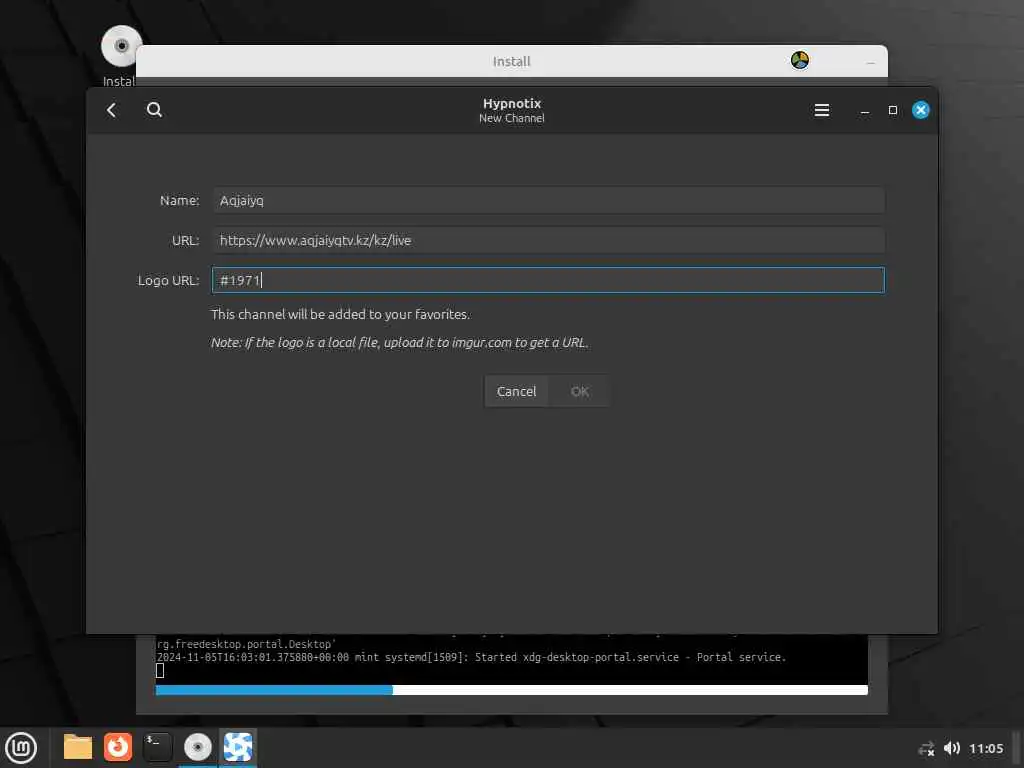The image size is (1024, 768).
Task: Click the imgur.com note text
Action: 399,342
